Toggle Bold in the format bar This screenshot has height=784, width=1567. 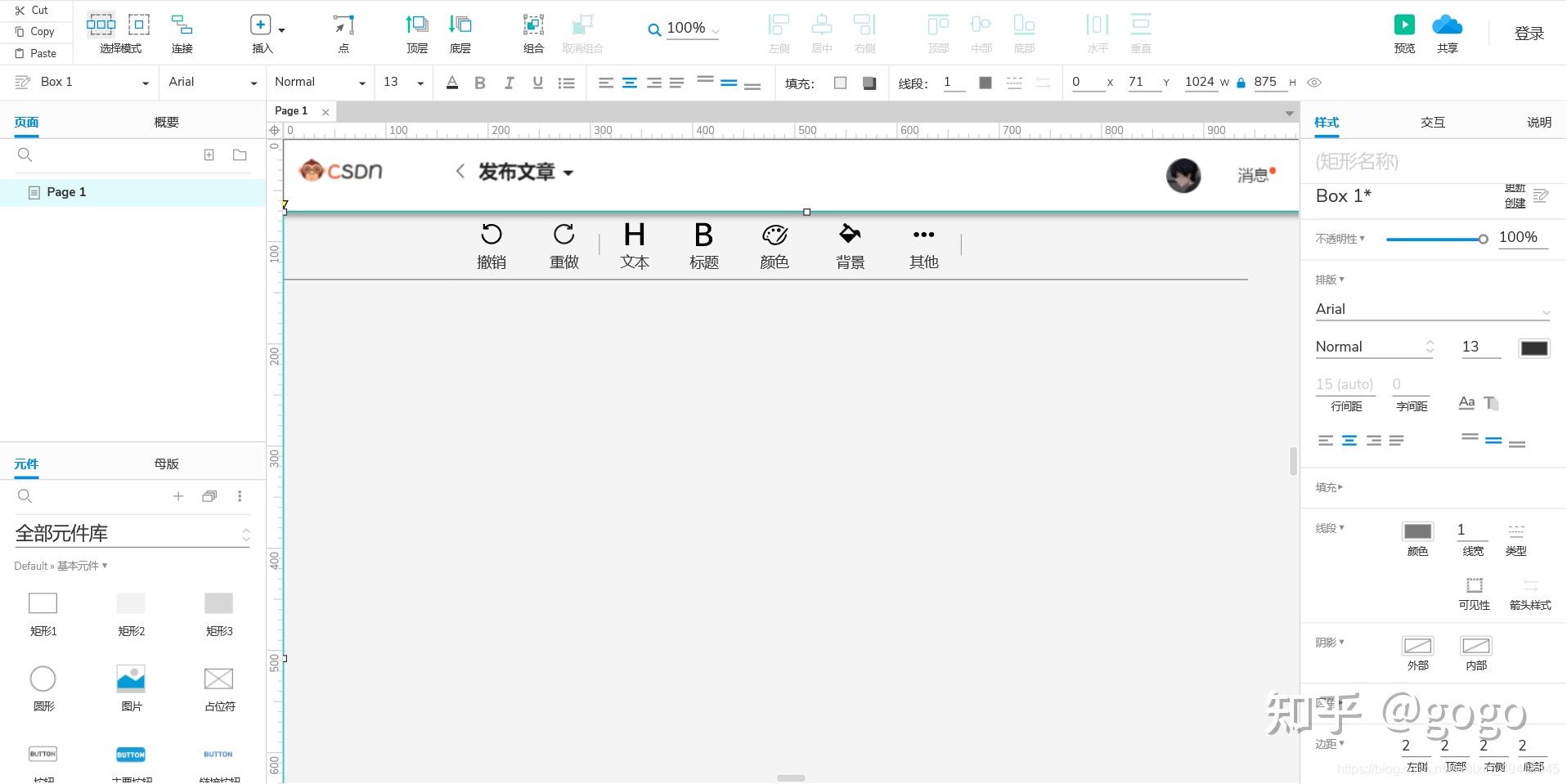coord(480,83)
